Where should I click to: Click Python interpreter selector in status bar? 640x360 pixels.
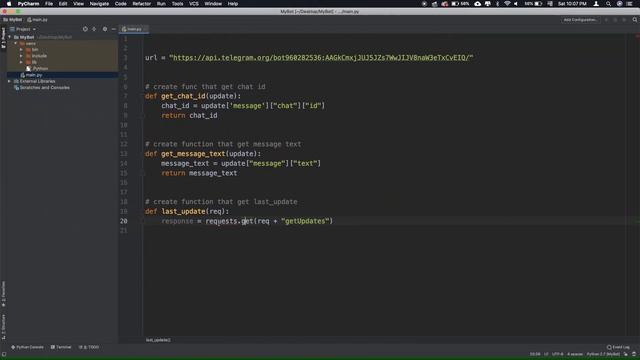603,354
